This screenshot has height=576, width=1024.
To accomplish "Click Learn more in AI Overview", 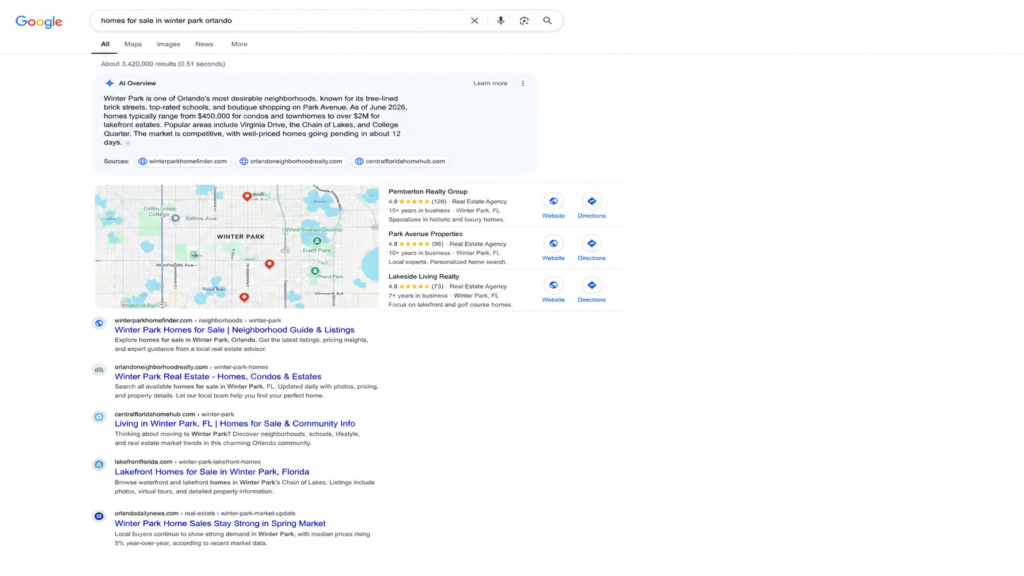I will point(490,84).
